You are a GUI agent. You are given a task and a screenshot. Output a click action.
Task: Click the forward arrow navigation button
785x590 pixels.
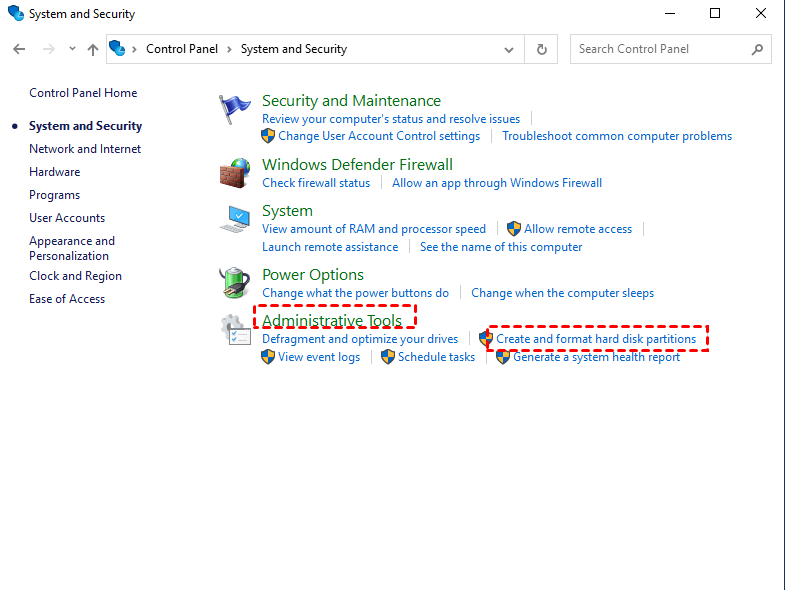pyautogui.click(x=49, y=49)
